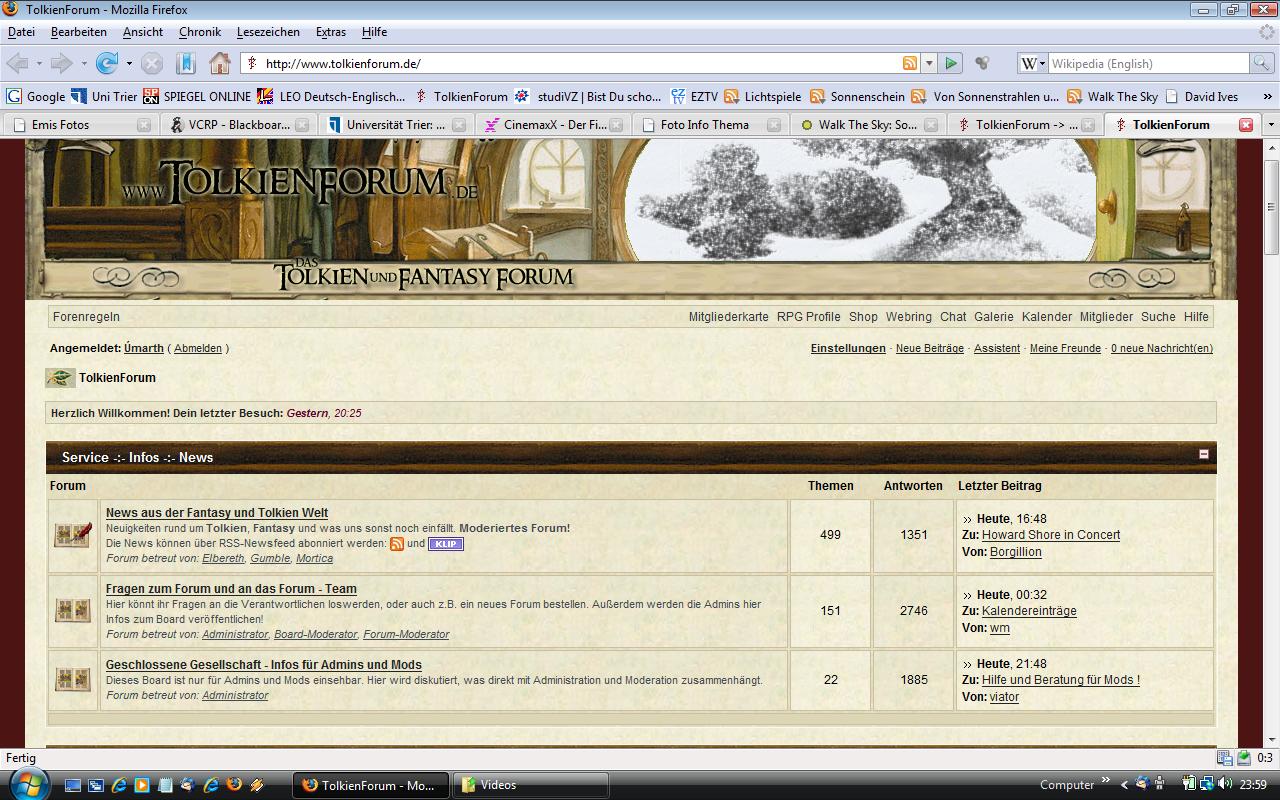The image size is (1280, 800).
Task: Open the search engine selector dropdown
Action: pyautogui.click(x=1033, y=63)
